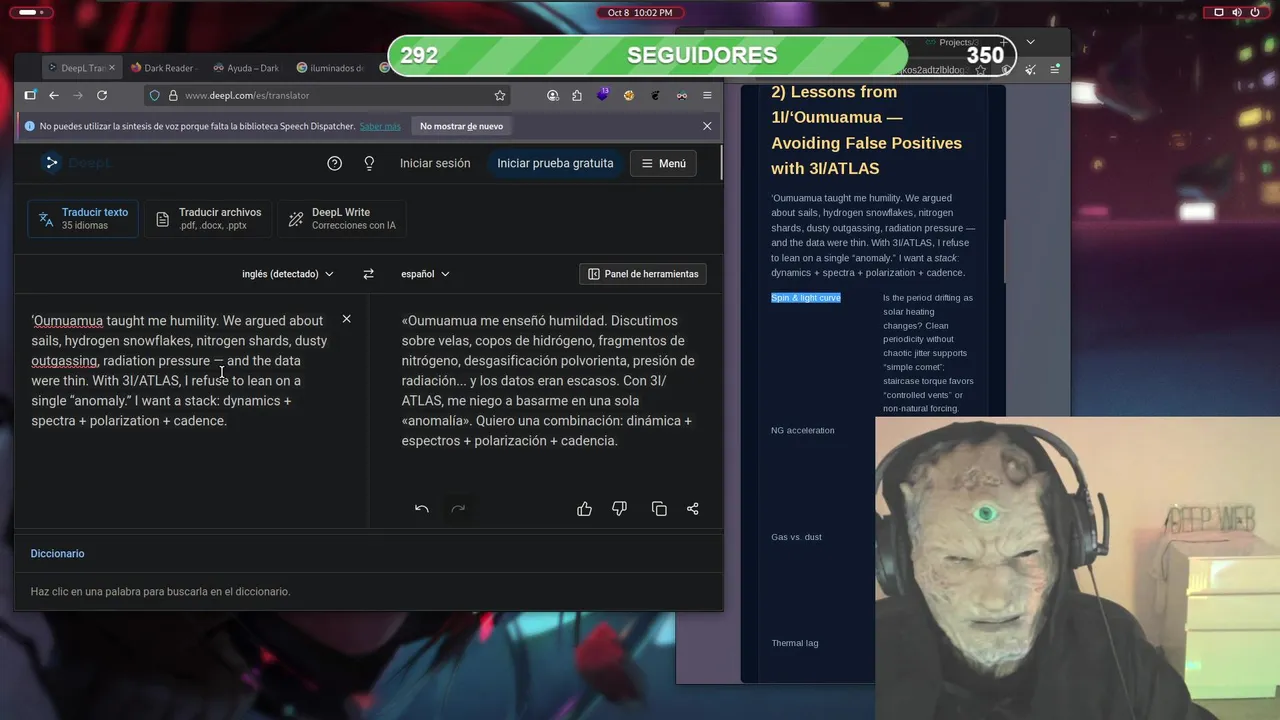This screenshot has width=1280, height=720.
Task: Click the Dark Reader extension icon
Action: click(x=681, y=95)
